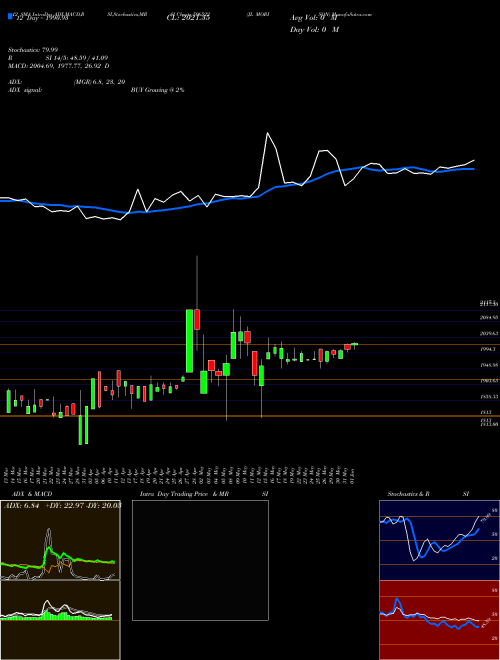Open the MACD histogram mini chart
This screenshot has height=660, width=500.
click(x=60, y=620)
